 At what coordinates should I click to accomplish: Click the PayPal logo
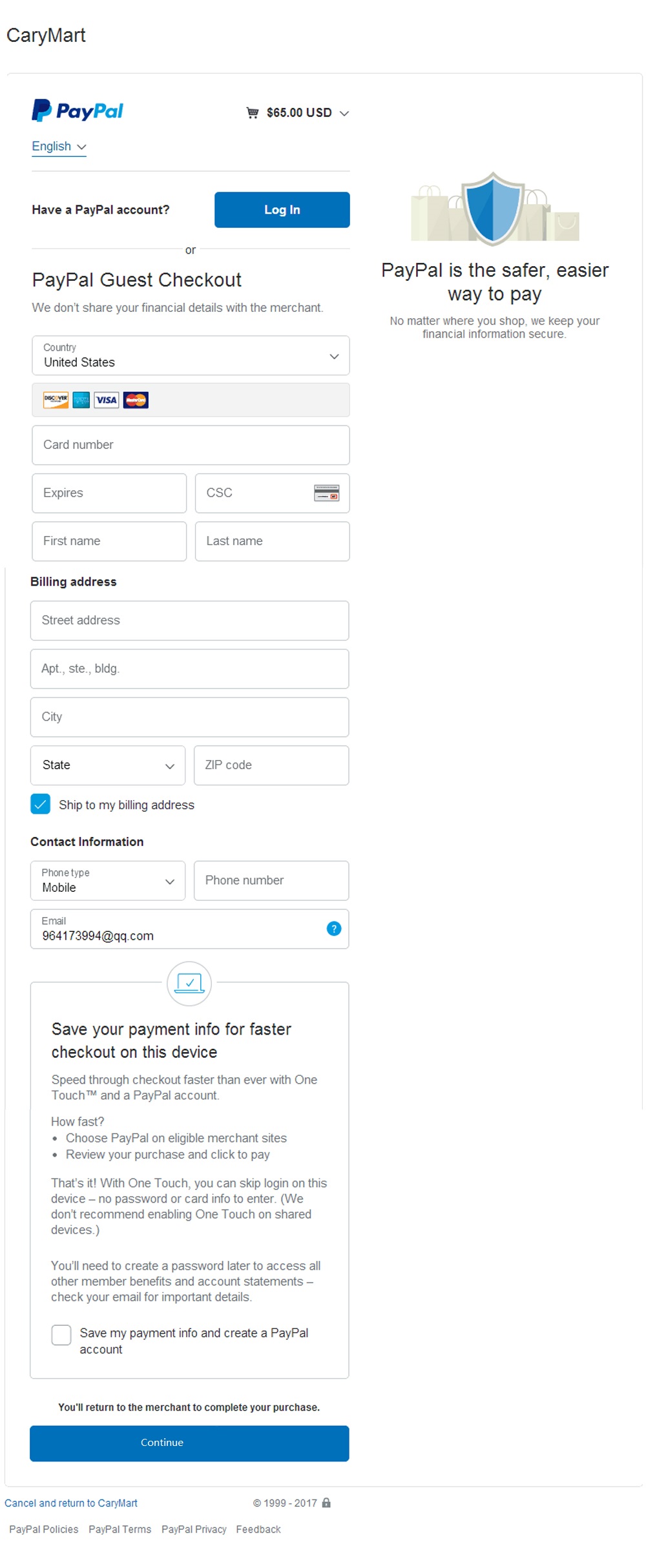click(78, 110)
